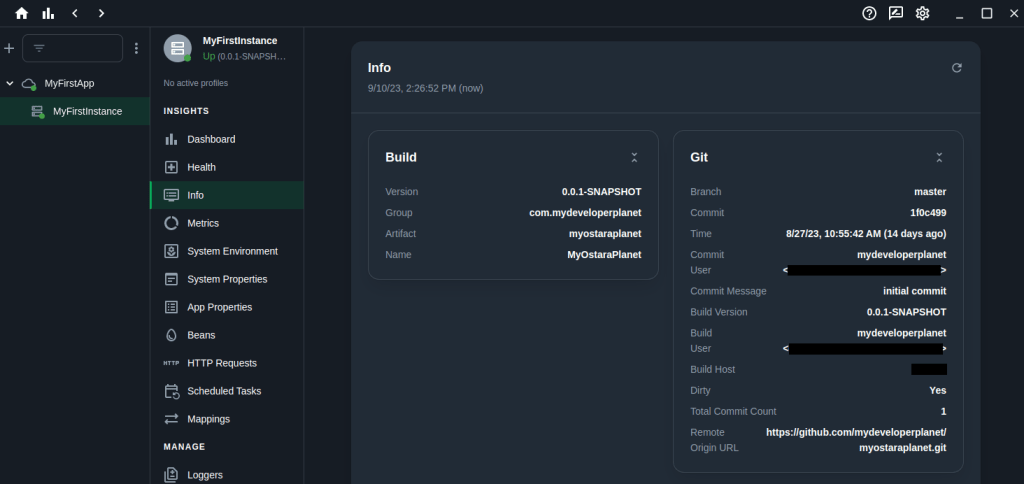
Task: Click the plus icon to add an instance
Action: coord(10,48)
